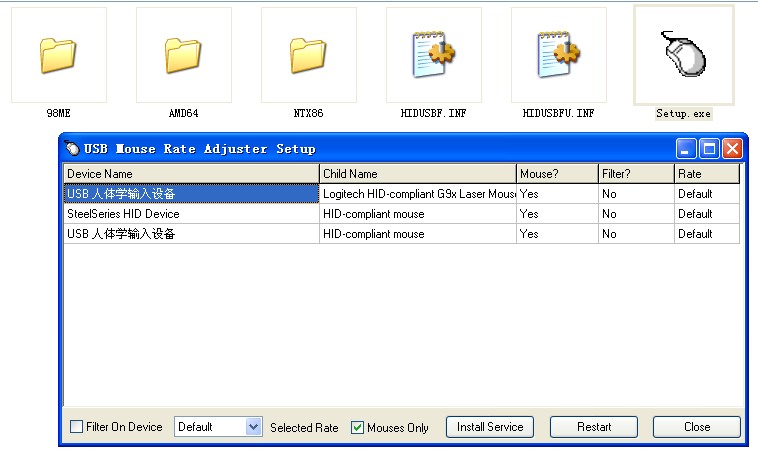Maximize the USB Mouse Rate Adjuster window

coord(709,149)
